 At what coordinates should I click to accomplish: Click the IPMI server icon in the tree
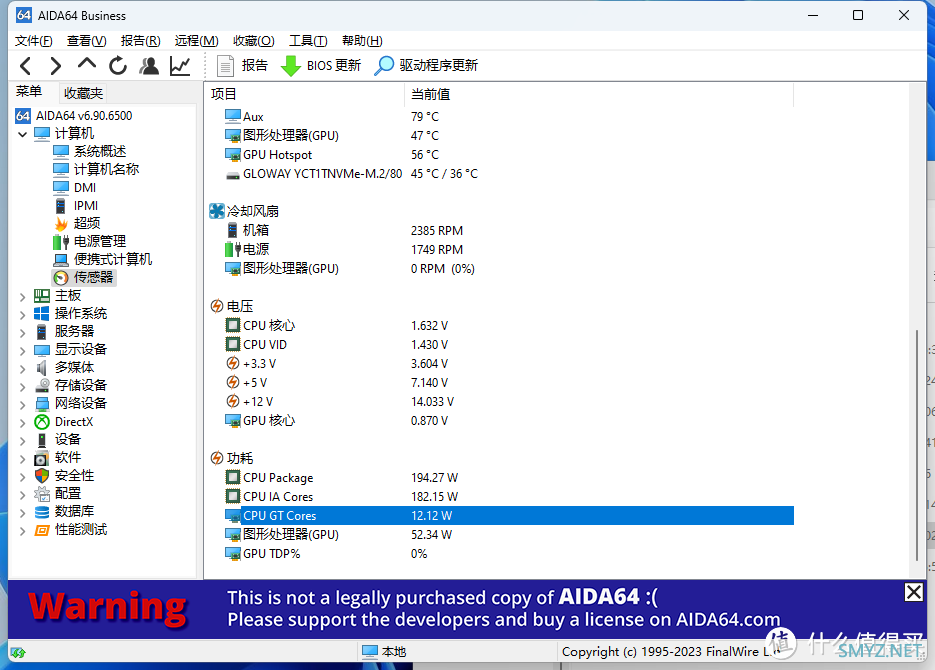[x=60, y=206]
